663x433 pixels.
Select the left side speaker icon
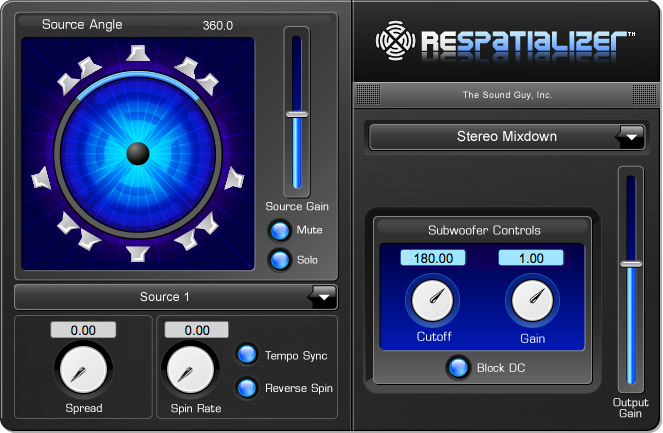click(41, 178)
